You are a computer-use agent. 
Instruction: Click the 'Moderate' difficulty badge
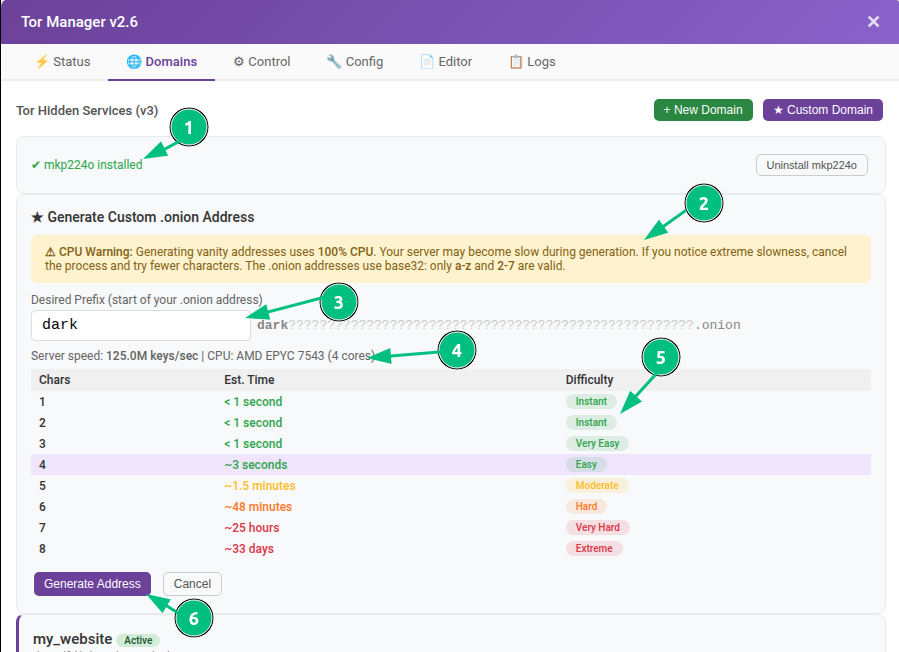(x=597, y=485)
